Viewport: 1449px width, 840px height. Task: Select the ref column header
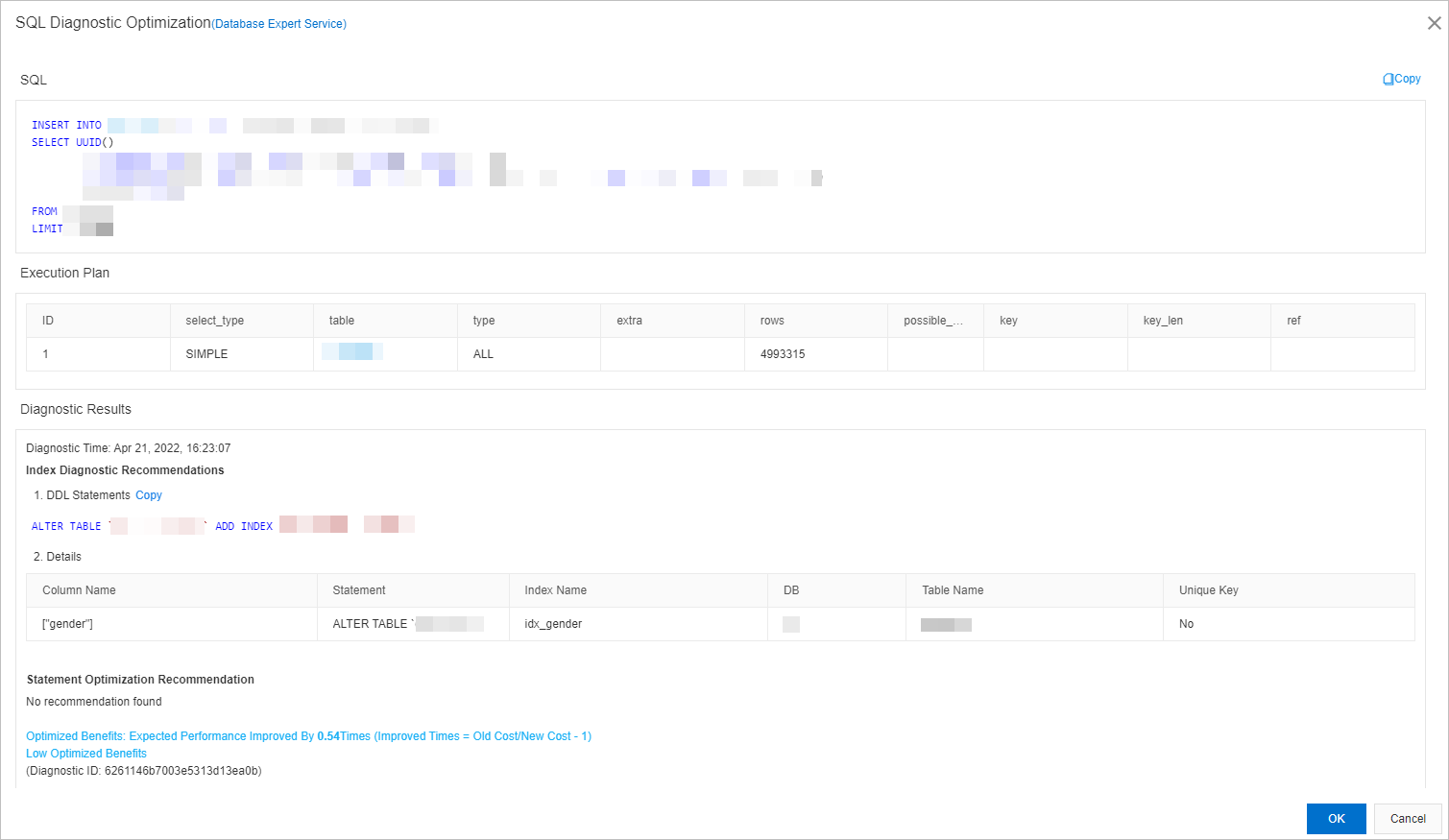[1342, 321]
